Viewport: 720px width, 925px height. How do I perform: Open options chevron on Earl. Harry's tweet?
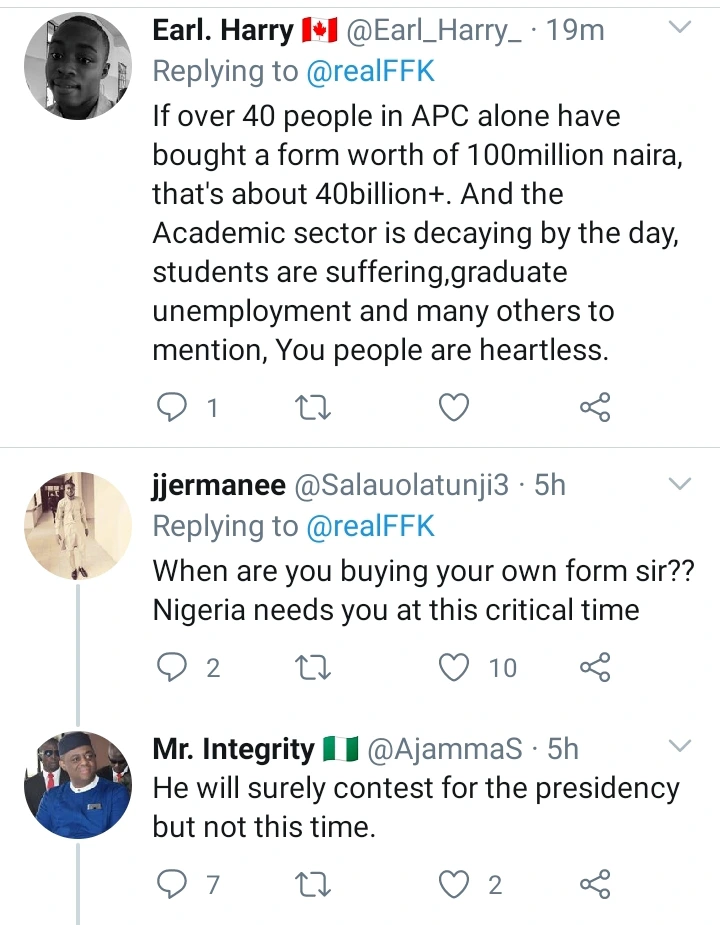coord(679,29)
